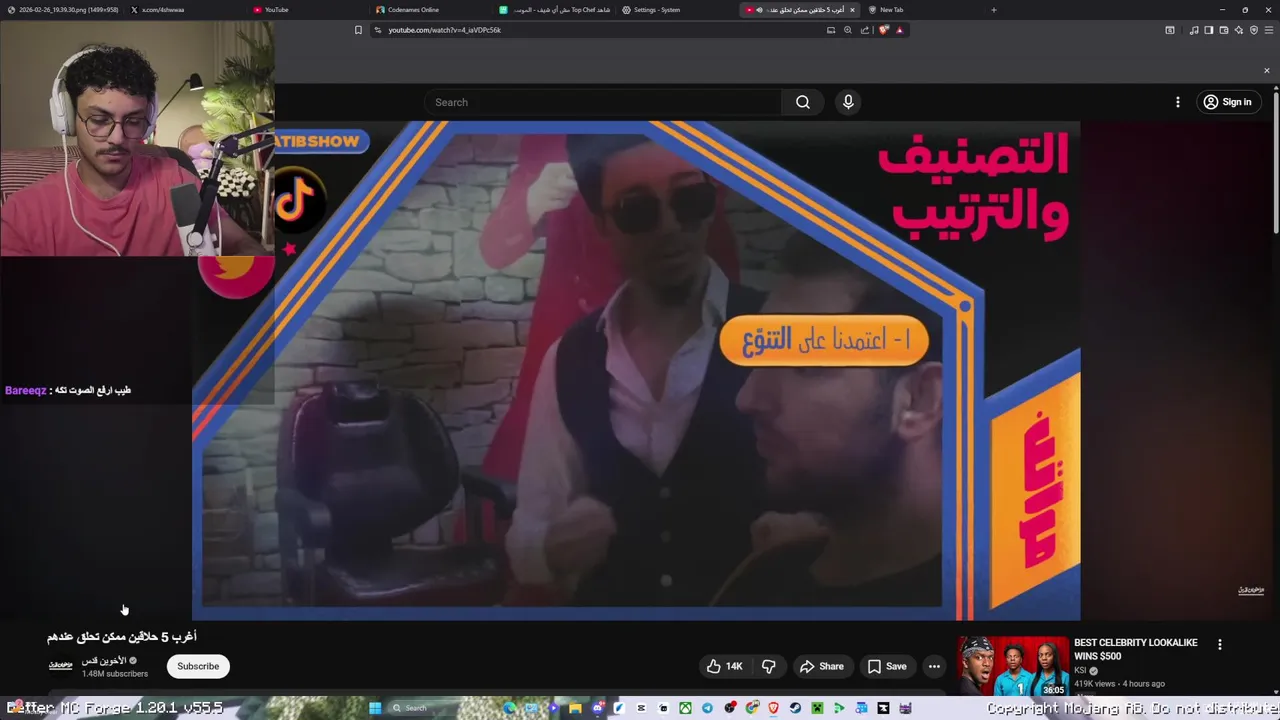Switch to the x.com tab

pos(185,10)
